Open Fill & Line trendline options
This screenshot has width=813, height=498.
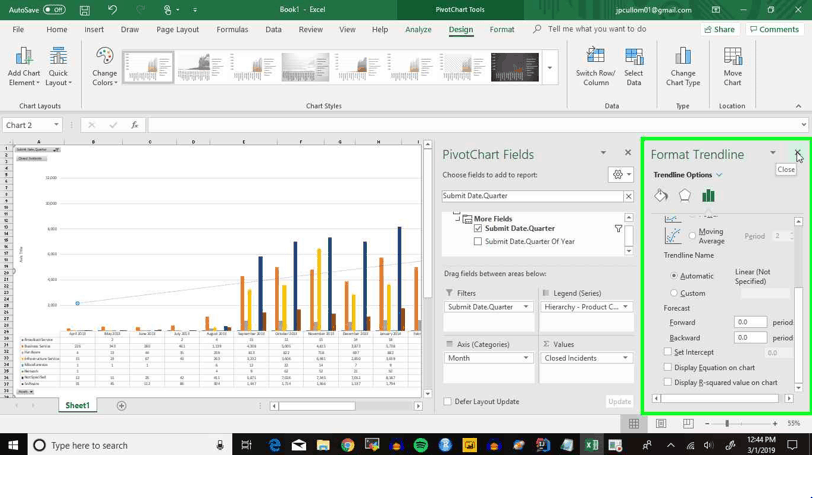click(661, 196)
